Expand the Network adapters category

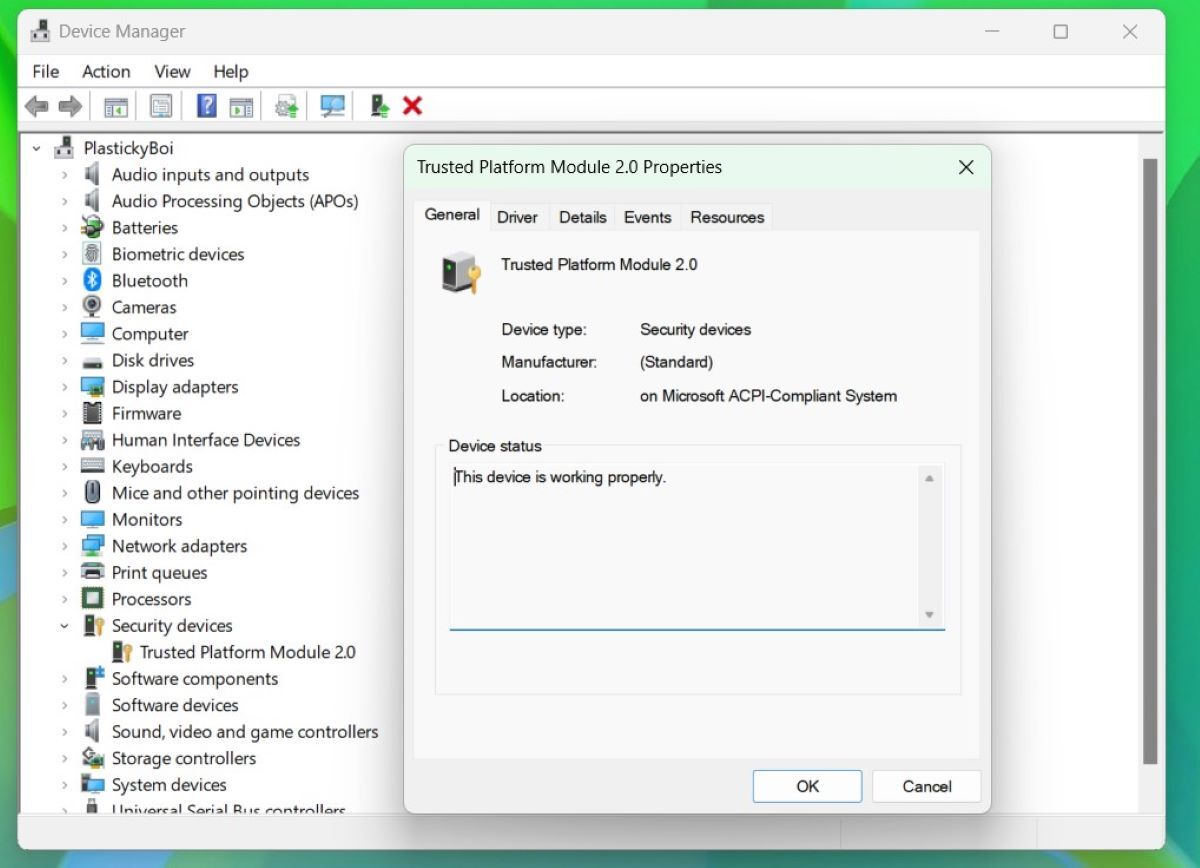(x=65, y=546)
